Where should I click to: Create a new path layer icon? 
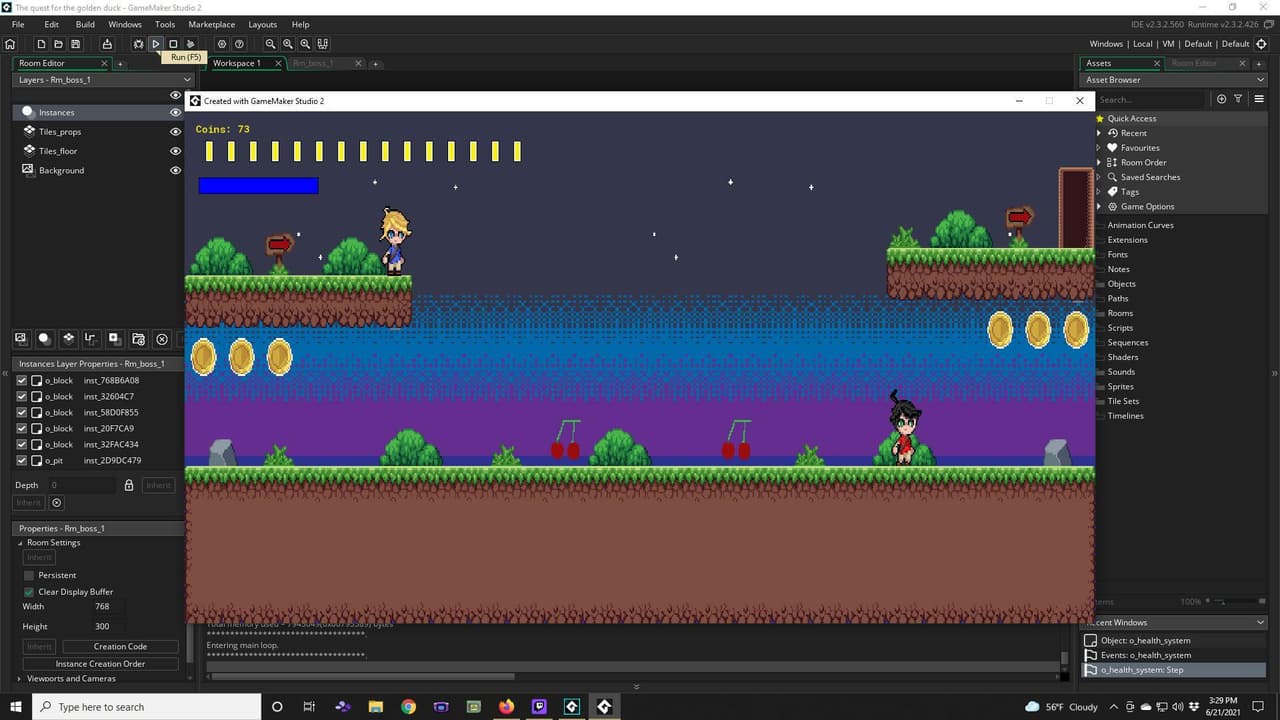[91, 339]
